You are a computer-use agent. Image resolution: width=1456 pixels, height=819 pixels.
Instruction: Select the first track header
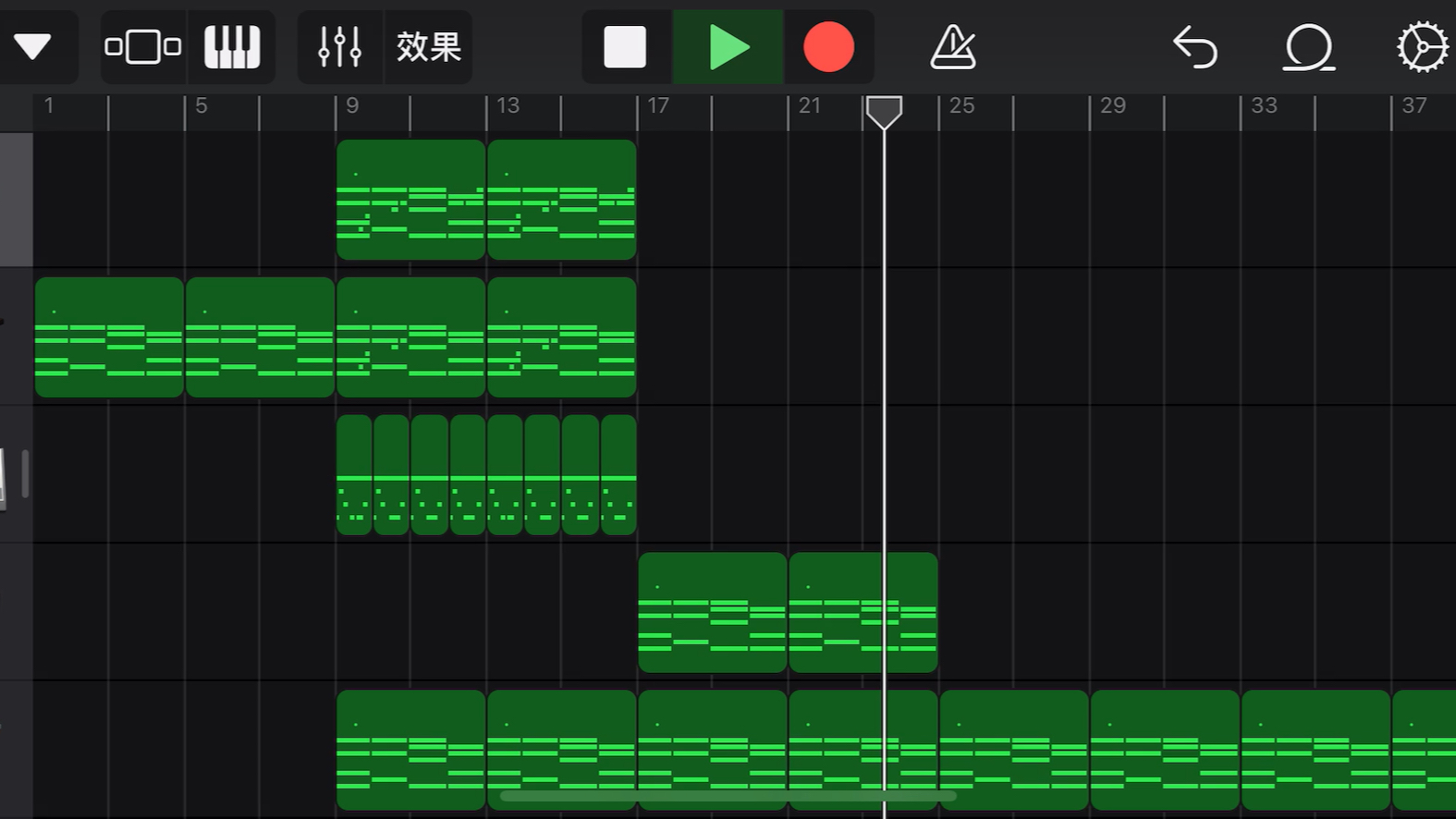coord(17,200)
